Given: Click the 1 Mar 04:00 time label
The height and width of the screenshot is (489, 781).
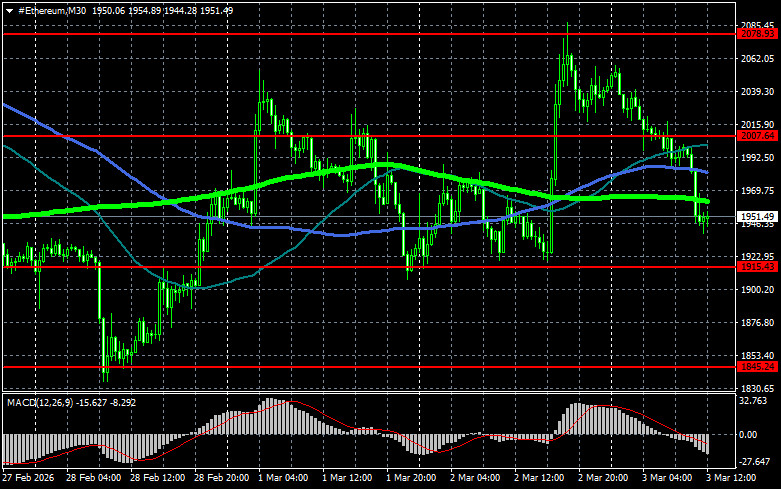Looking at the screenshot, I should point(283,478).
